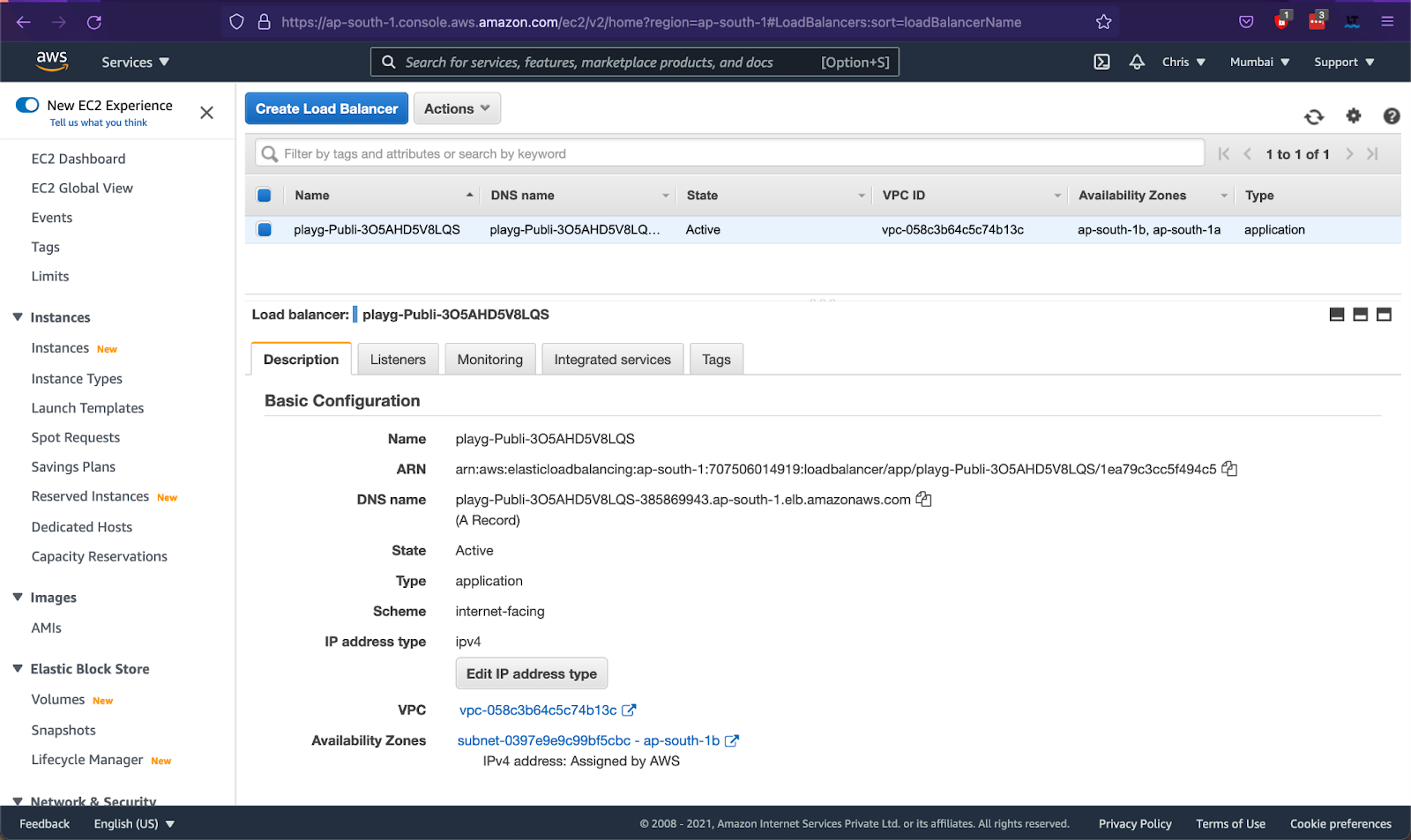
Task: Open the Mumbai region dropdown
Action: click(x=1259, y=62)
